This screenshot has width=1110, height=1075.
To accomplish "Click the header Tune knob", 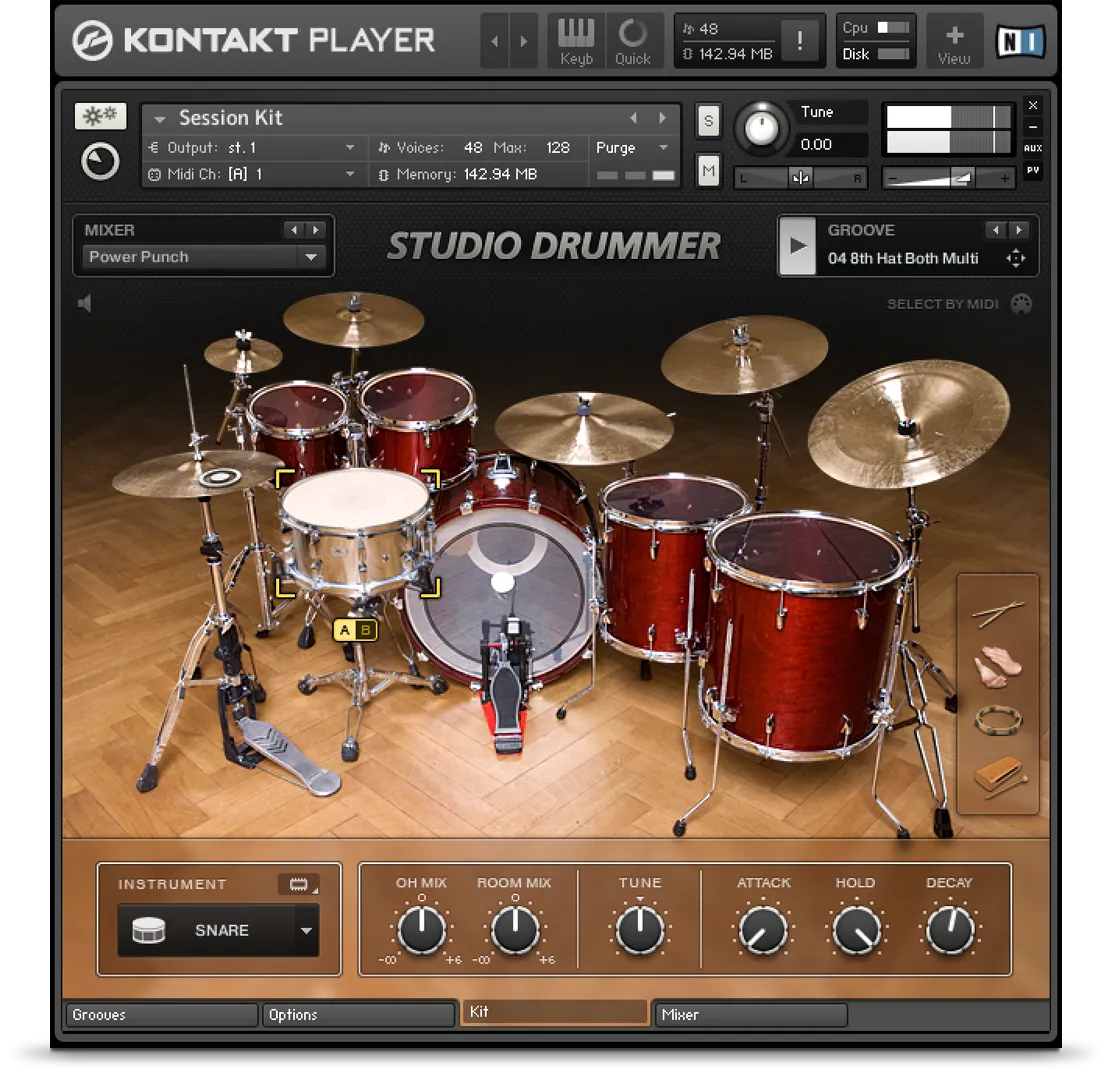I will 761,129.
